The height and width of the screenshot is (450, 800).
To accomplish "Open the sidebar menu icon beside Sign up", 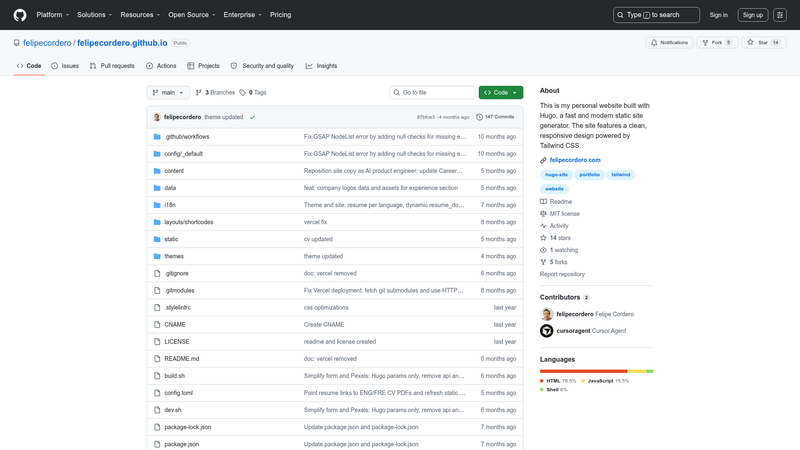I will click(x=780, y=15).
